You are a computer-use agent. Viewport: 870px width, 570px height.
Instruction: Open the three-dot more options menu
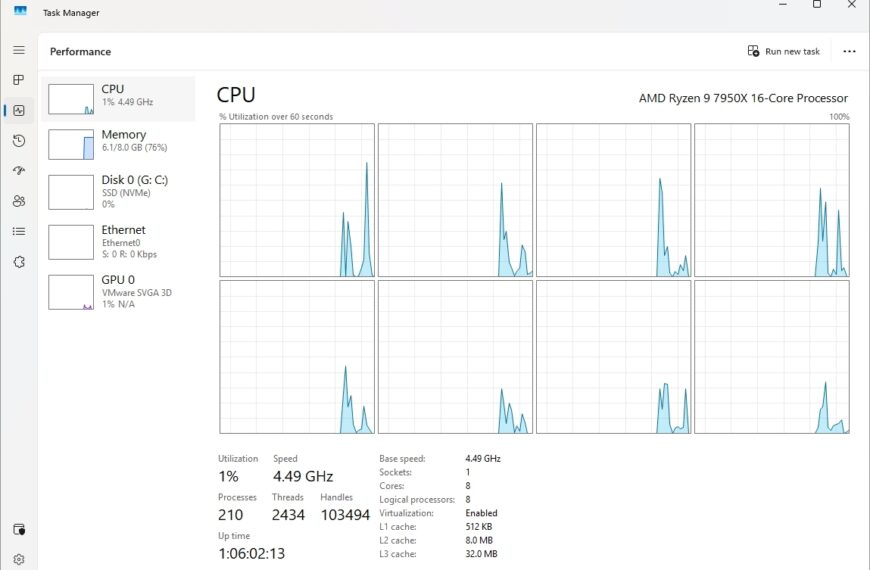coord(849,51)
